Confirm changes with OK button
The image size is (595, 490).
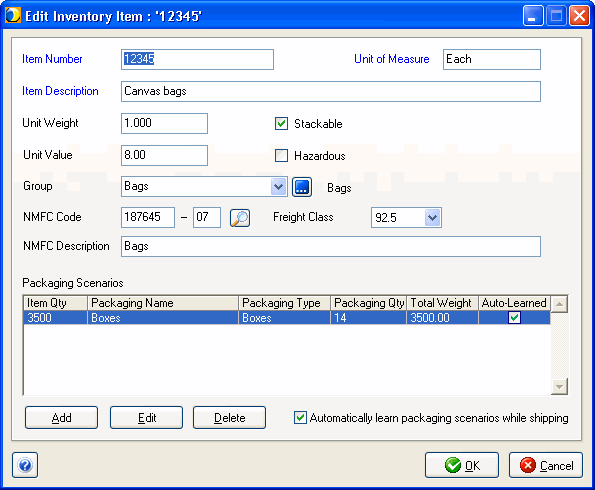(462, 465)
